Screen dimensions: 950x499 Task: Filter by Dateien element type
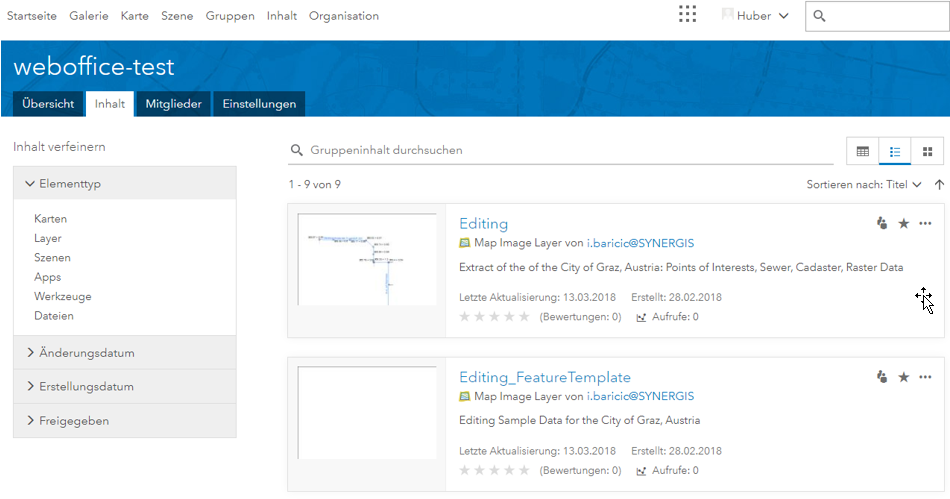(x=54, y=316)
